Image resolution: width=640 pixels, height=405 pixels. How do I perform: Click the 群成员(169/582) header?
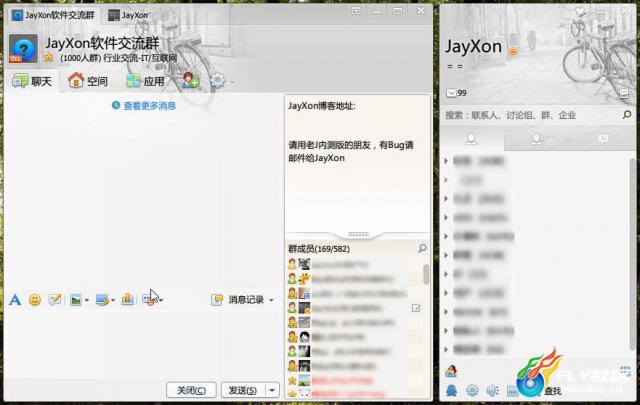click(x=319, y=249)
